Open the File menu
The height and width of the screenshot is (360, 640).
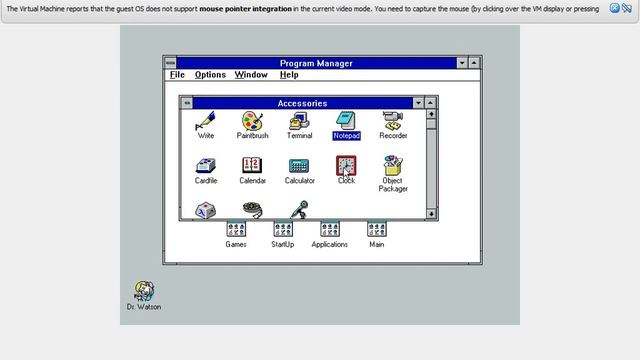coord(177,75)
